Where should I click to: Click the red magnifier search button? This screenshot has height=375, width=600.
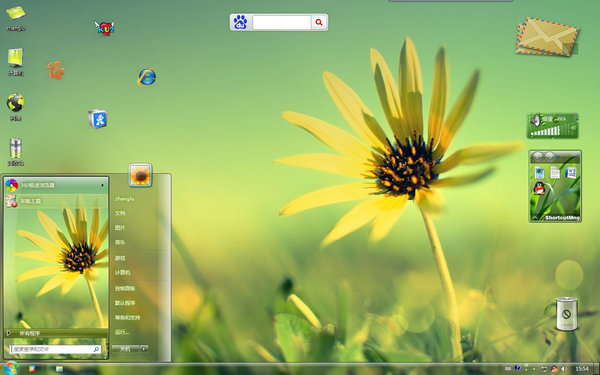tap(319, 22)
